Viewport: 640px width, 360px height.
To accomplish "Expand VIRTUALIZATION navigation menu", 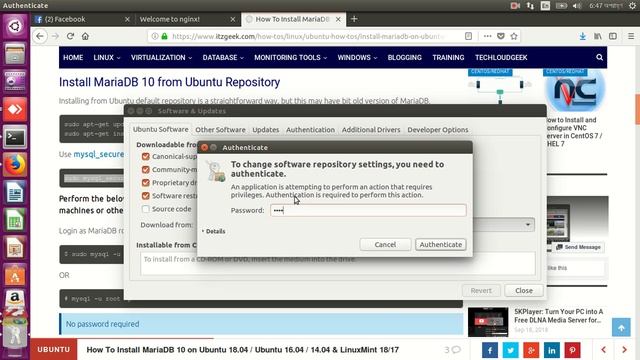I will pos(161,58).
